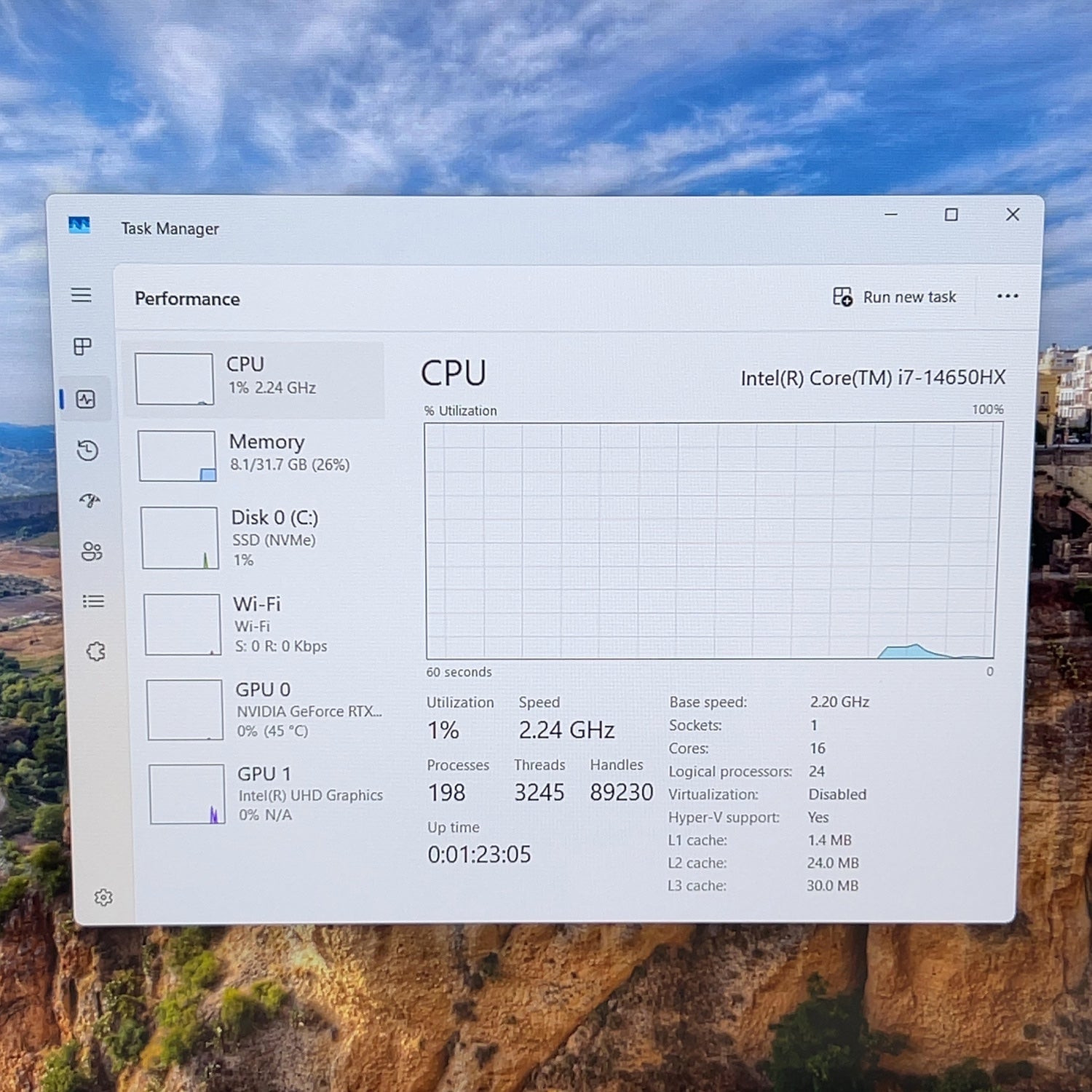Click the Base speed value 2.20 GHz
Image resolution: width=1092 pixels, height=1092 pixels.
point(839,702)
